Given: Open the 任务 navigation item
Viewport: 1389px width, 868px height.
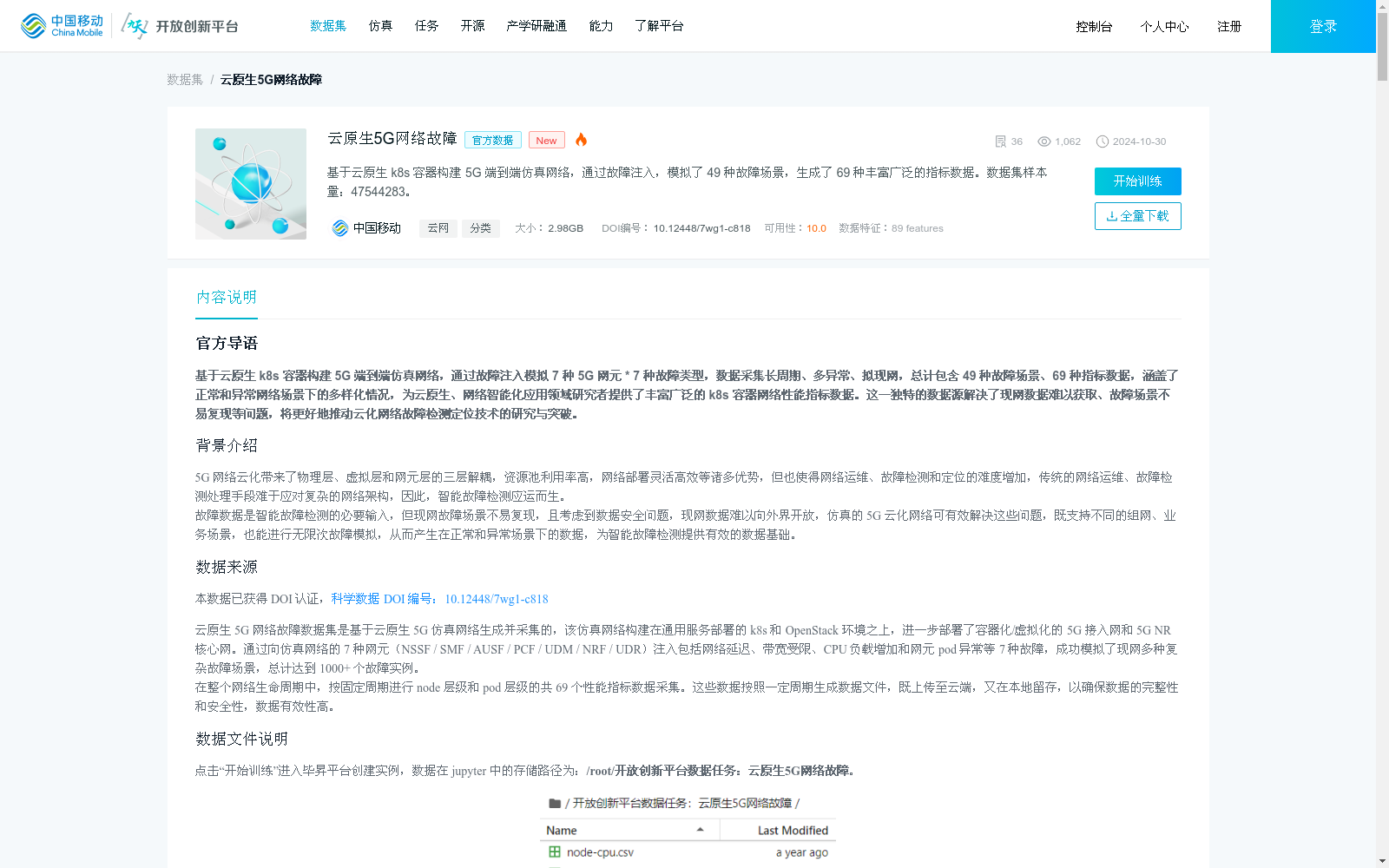Looking at the screenshot, I should tap(427, 26).
